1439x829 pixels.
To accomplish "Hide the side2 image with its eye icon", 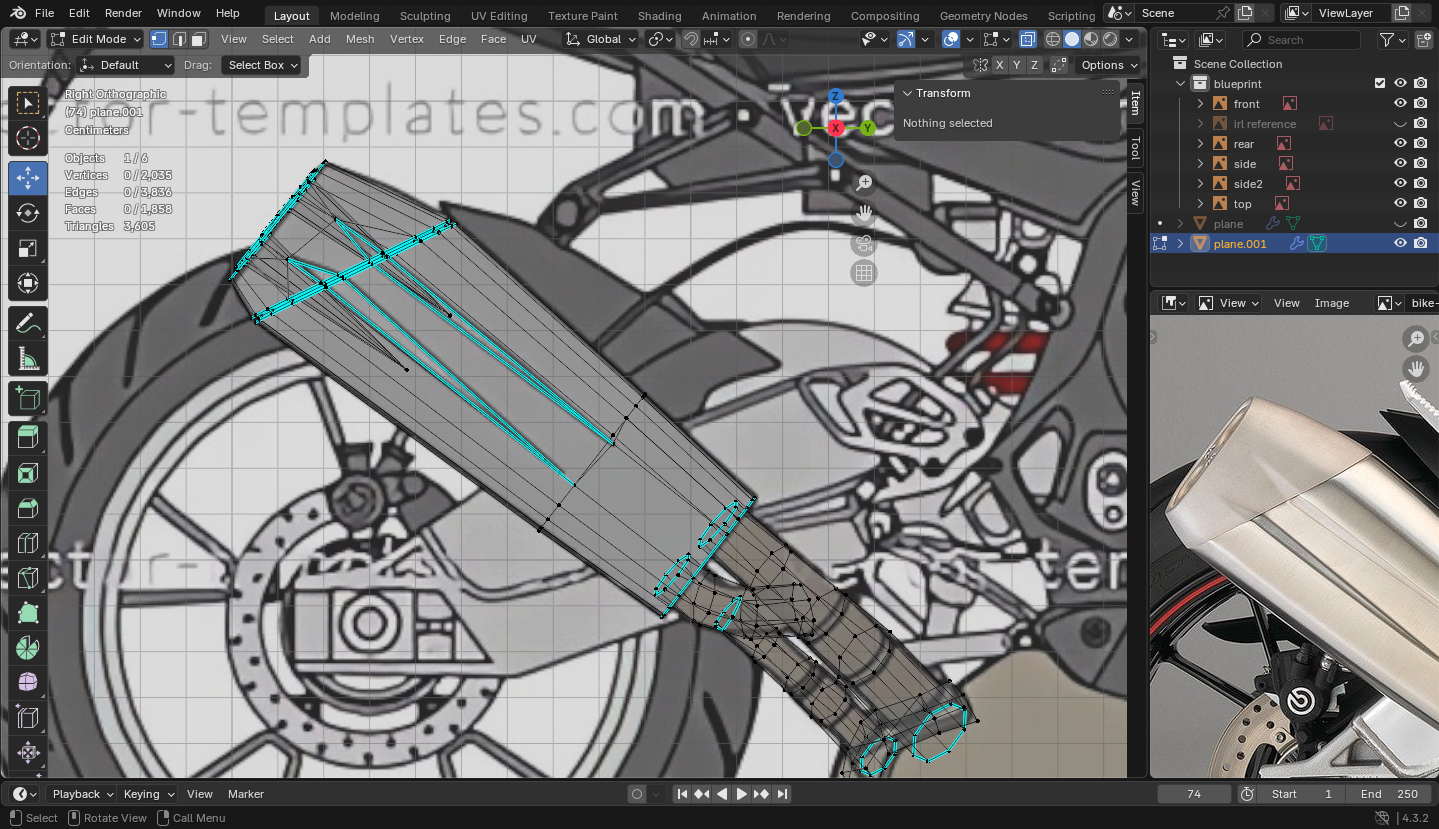I will coord(1400,184).
